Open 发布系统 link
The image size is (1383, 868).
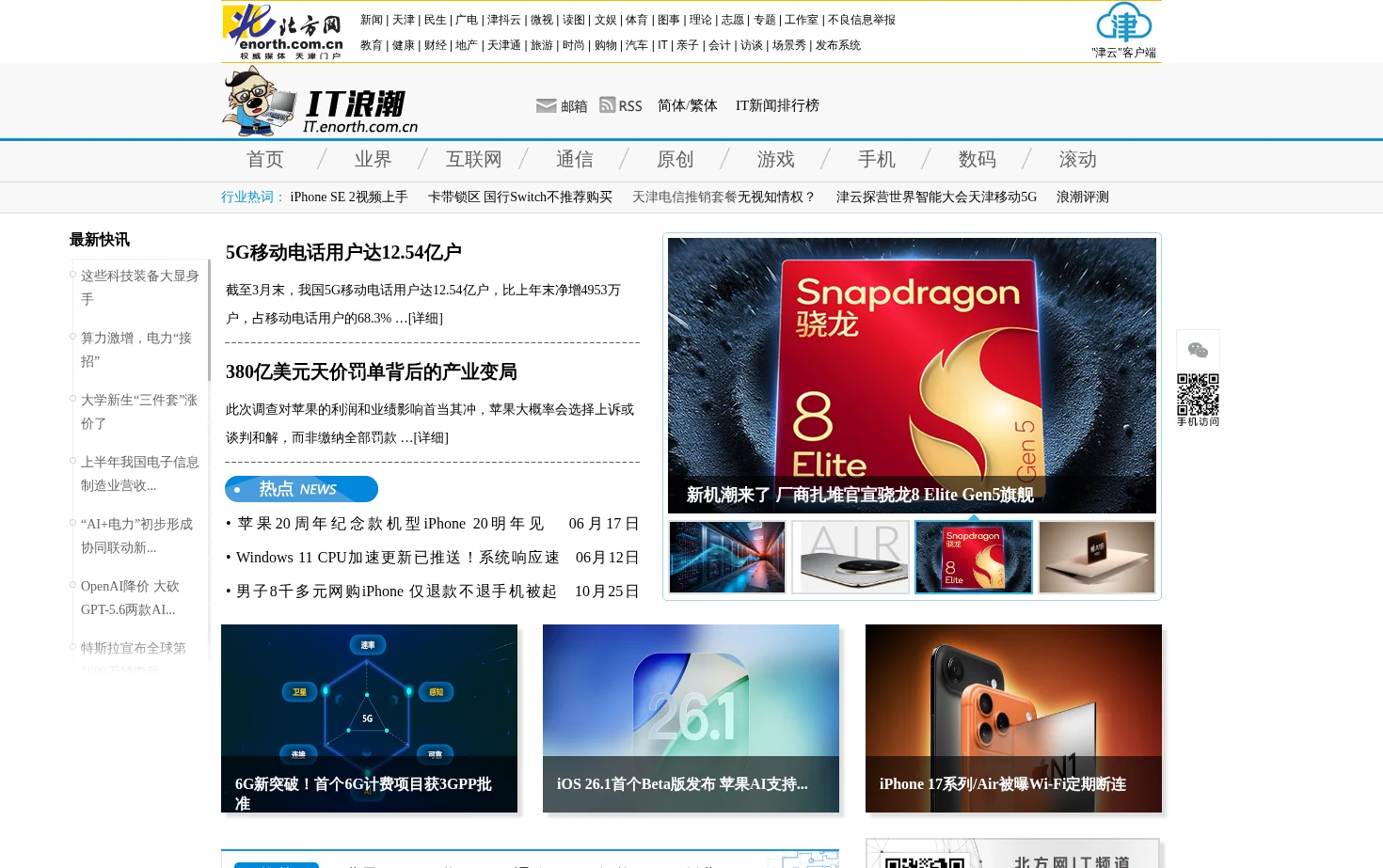point(838,45)
